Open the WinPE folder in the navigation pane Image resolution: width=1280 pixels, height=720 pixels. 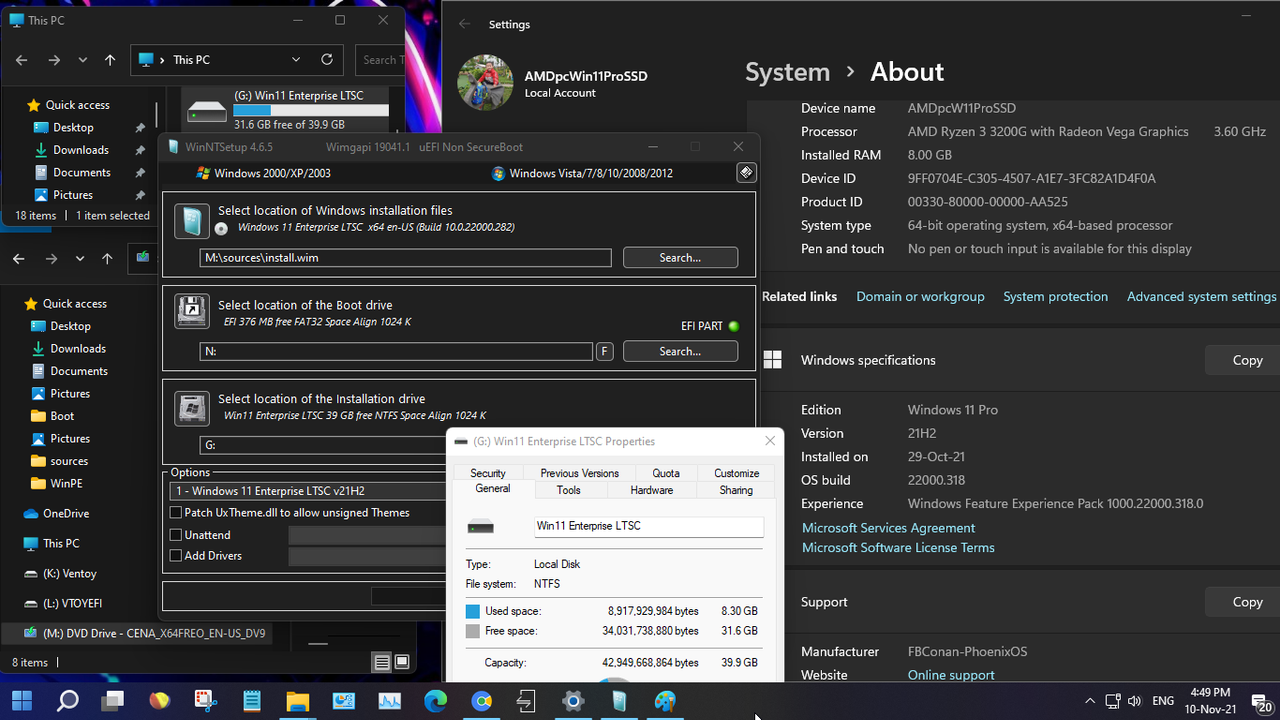click(65, 483)
